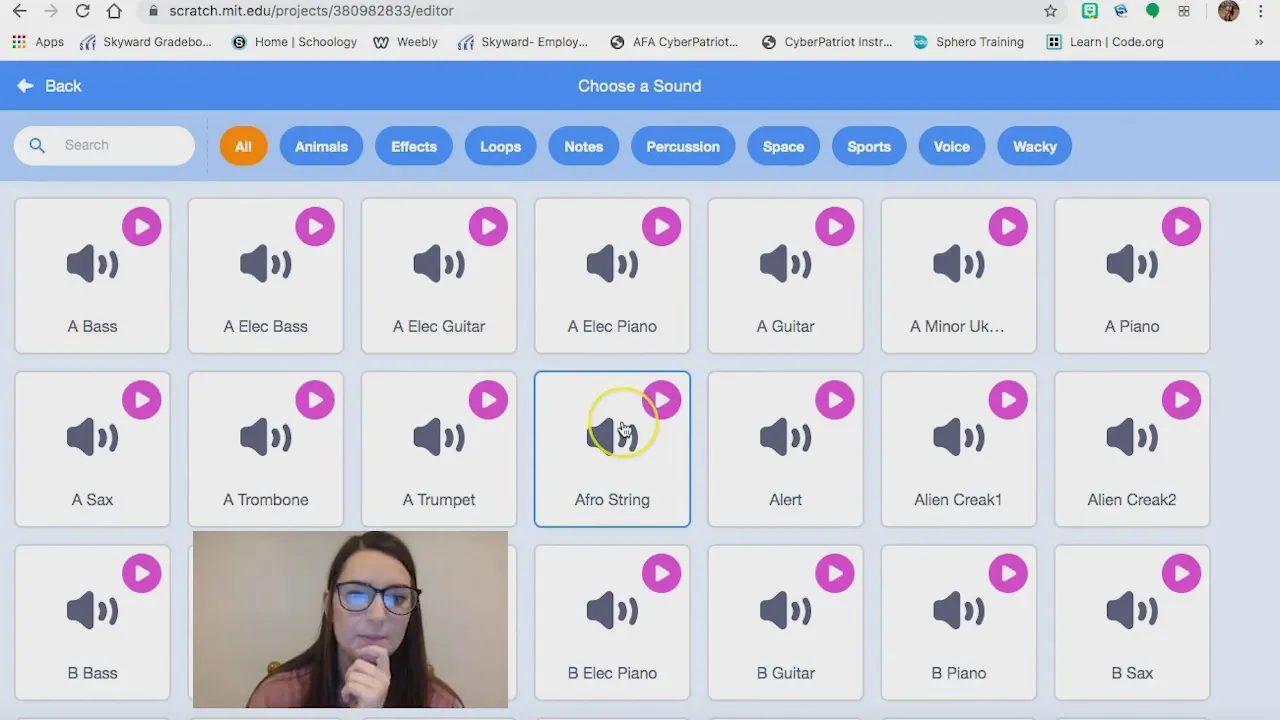
Task: Choose the A Trombone speaker icon
Action: 265,437
